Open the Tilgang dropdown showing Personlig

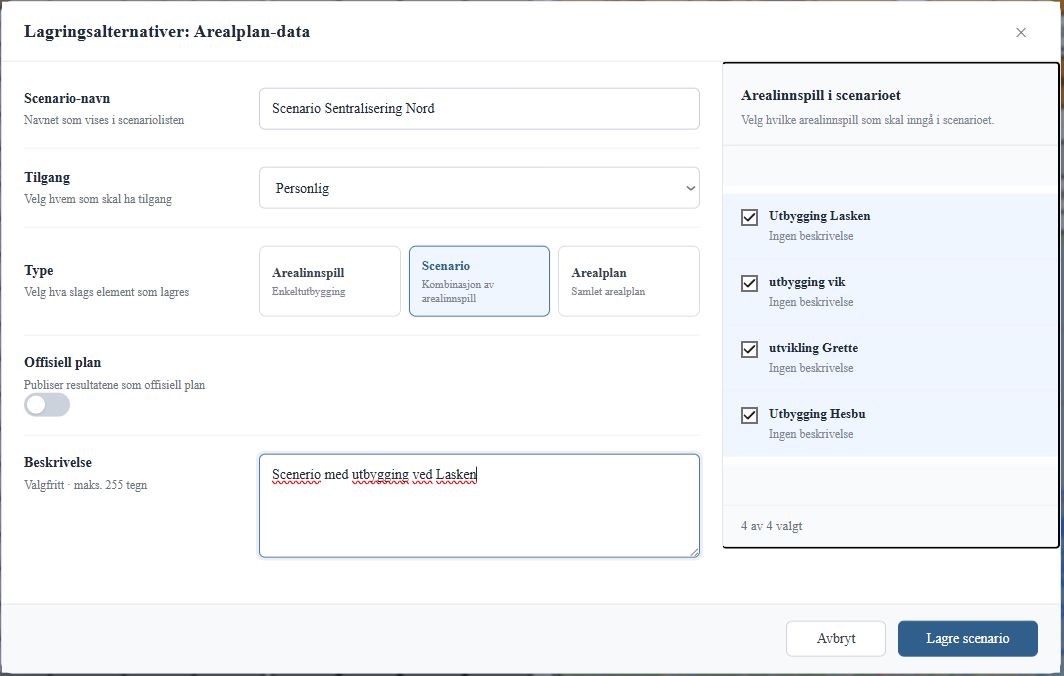(479, 188)
